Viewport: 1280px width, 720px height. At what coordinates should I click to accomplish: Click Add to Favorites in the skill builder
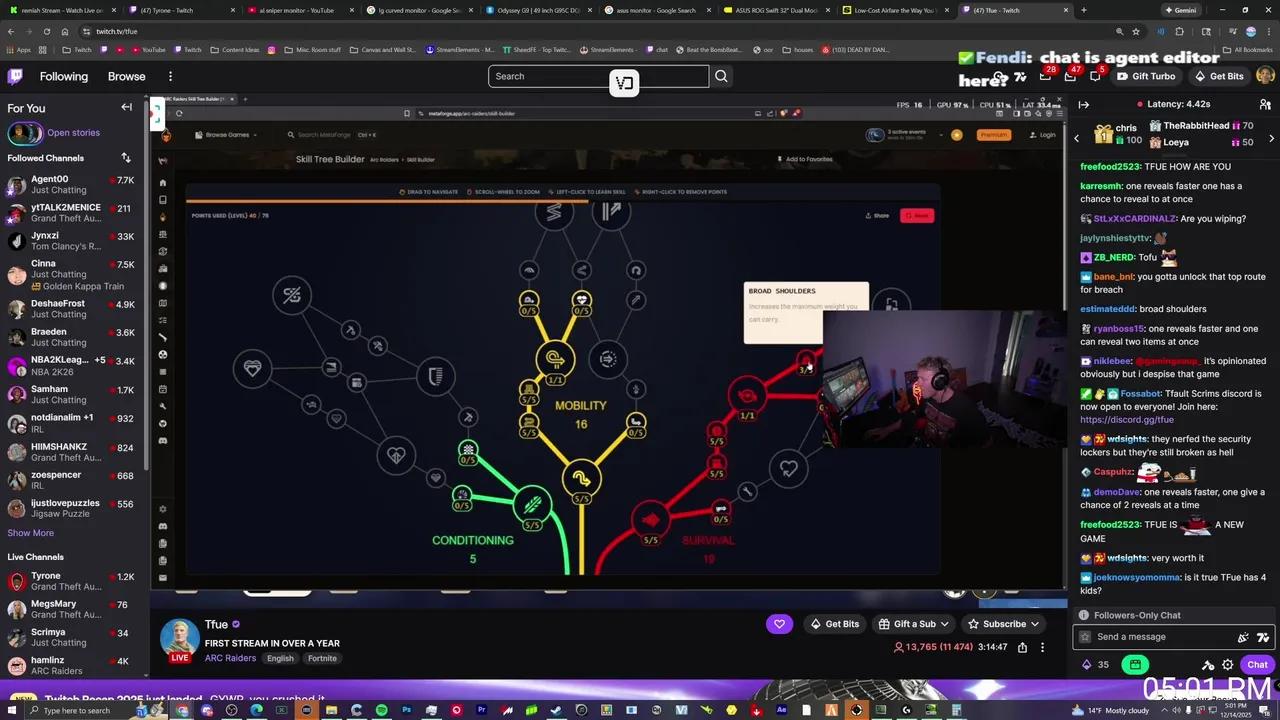click(x=805, y=159)
